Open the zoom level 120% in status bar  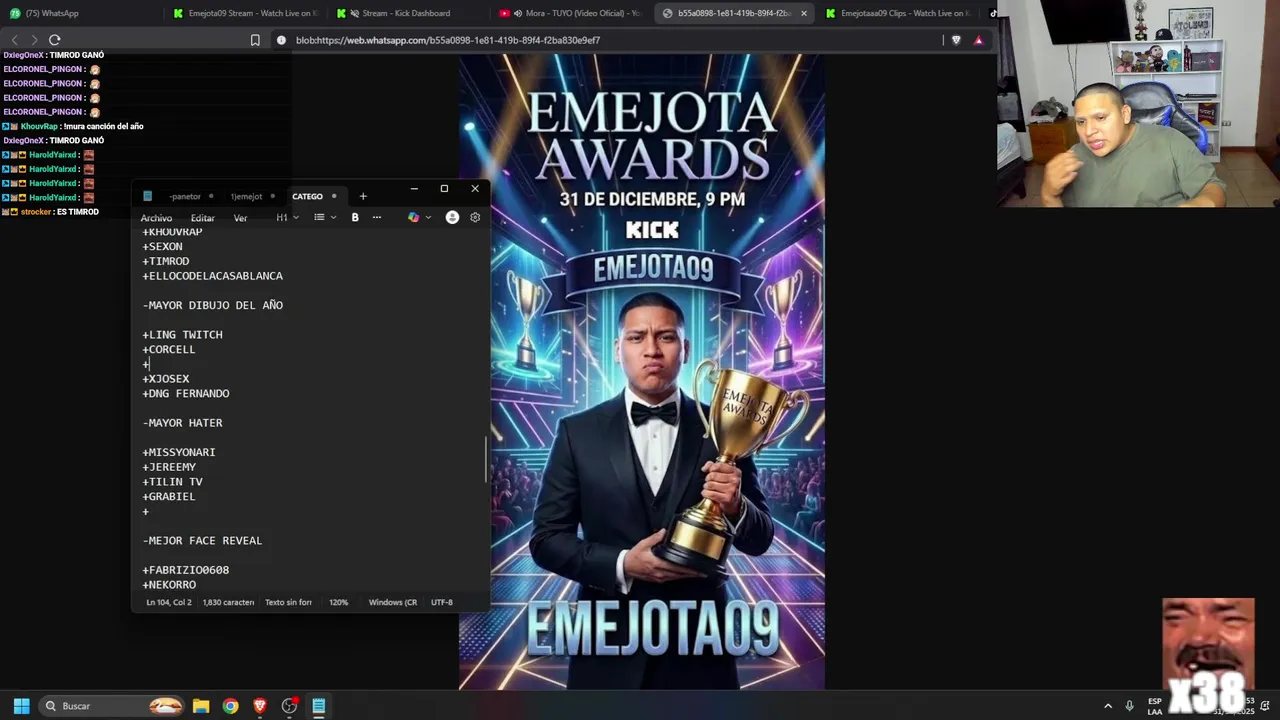point(339,602)
